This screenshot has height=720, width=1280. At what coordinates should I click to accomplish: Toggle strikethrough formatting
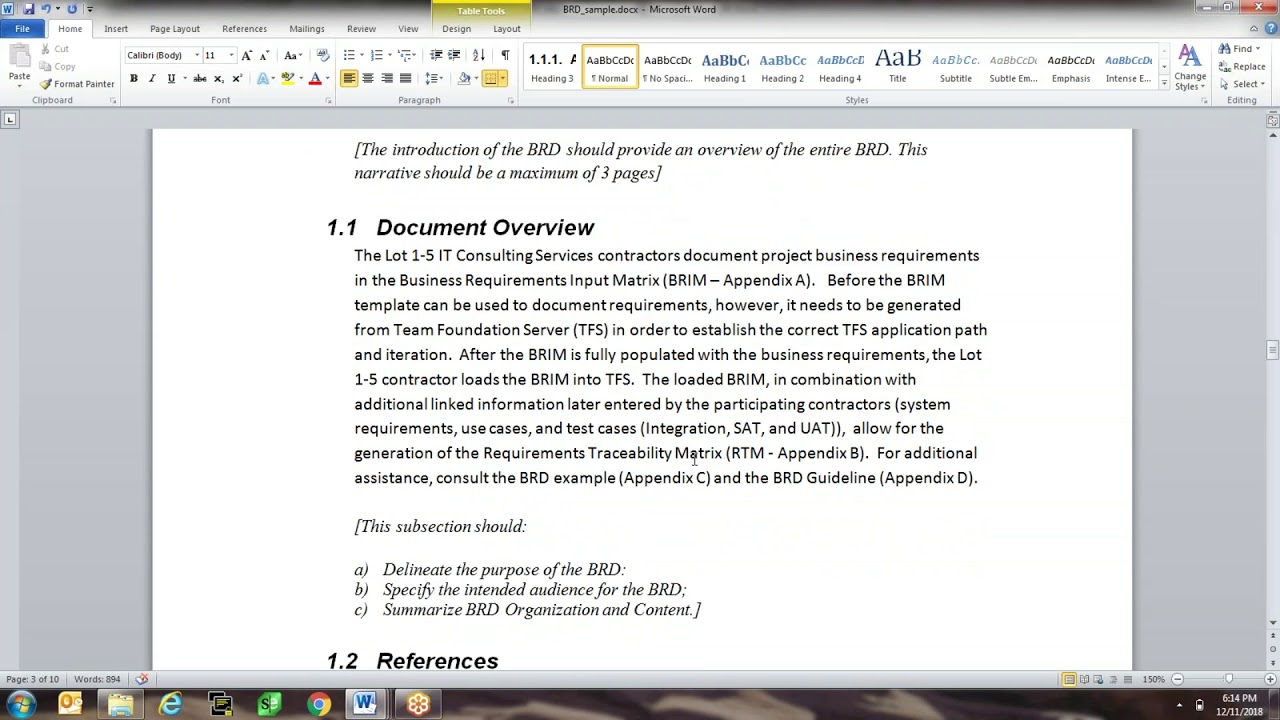click(x=199, y=79)
